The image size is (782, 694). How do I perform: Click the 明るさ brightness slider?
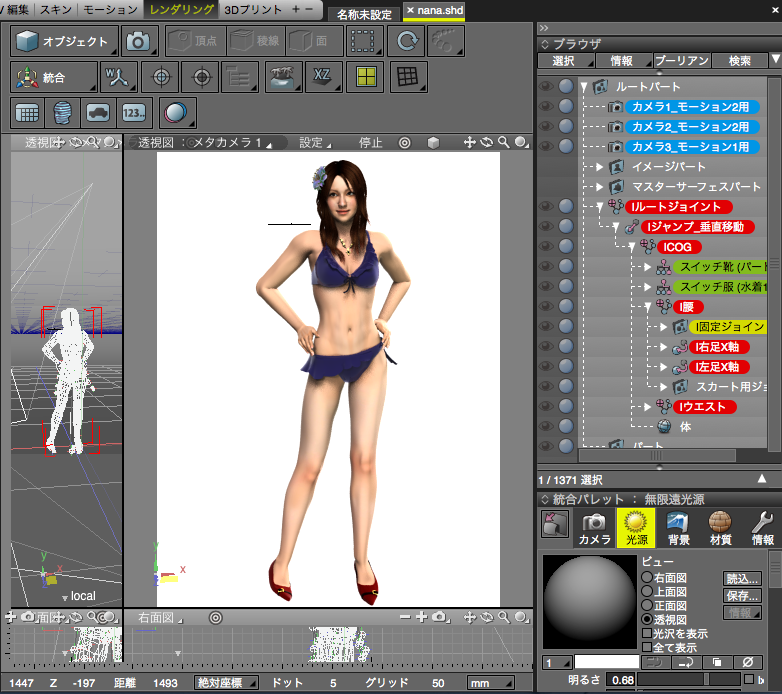tap(689, 679)
